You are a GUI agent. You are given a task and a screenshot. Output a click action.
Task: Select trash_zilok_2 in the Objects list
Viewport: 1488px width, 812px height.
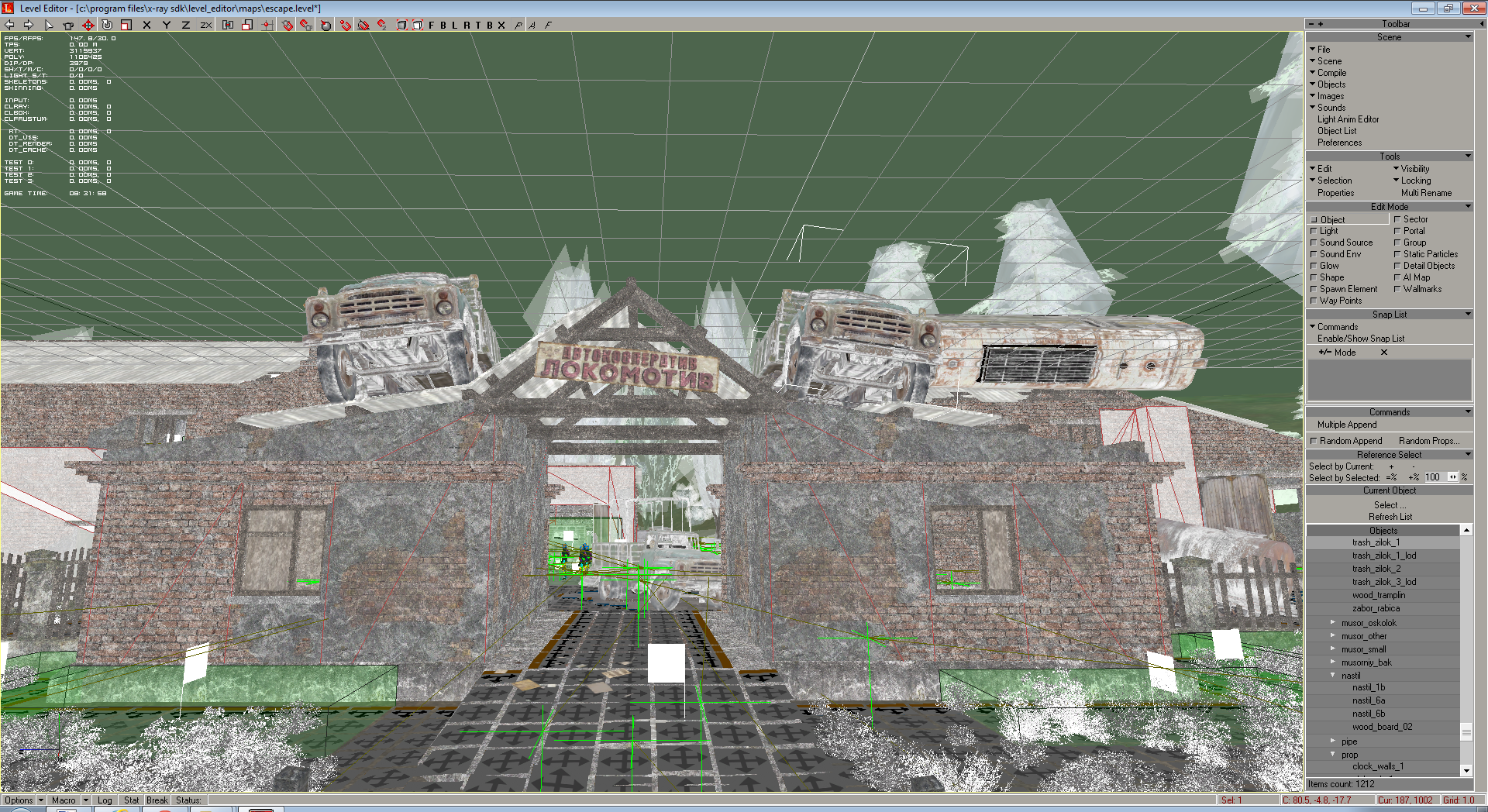point(1376,569)
